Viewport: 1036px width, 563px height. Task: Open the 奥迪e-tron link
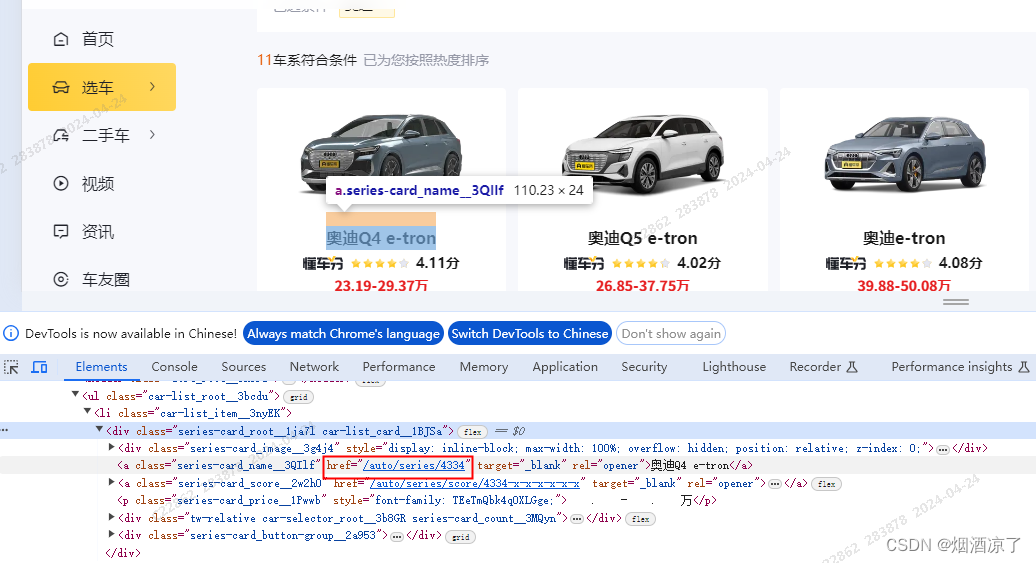904,238
